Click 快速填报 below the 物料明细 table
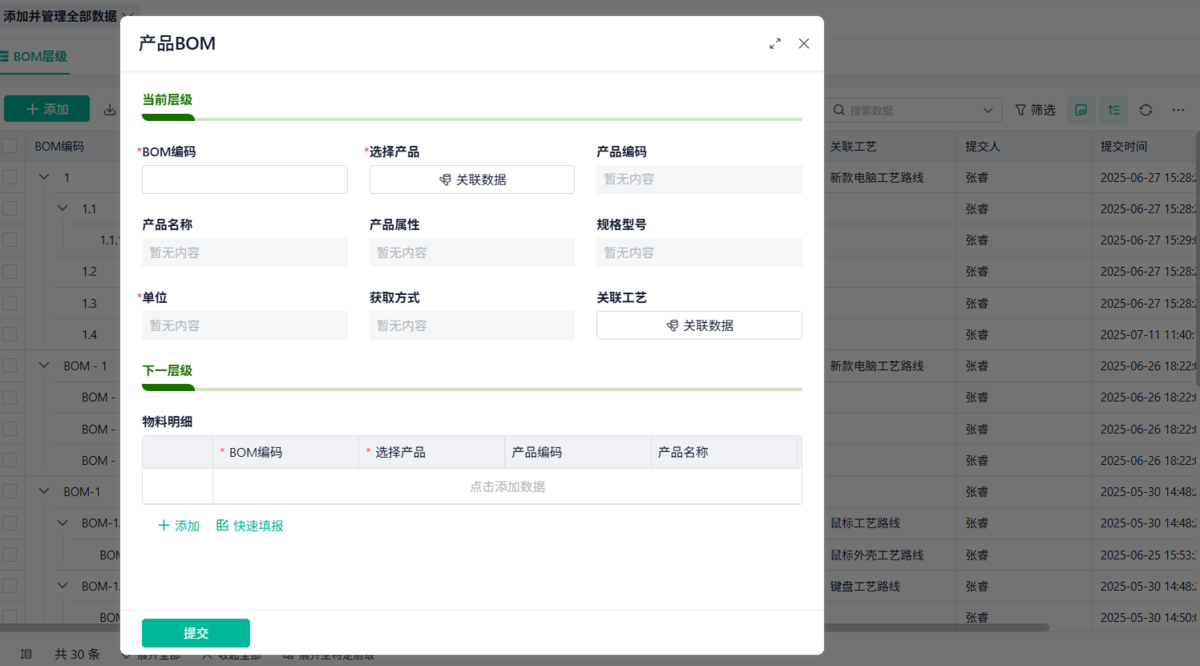Image resolution: width=1200 pixels, height=666 pixels. pos(250,526)
